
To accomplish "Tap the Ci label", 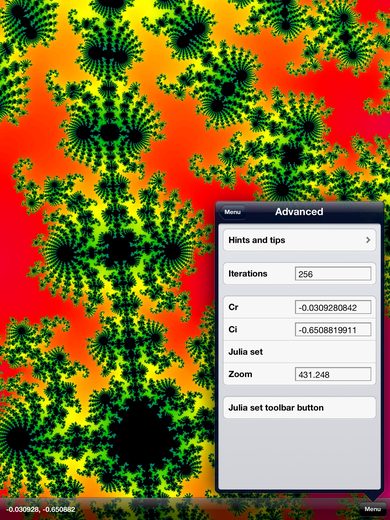I will pyautogui.click(x=233, y=329).
